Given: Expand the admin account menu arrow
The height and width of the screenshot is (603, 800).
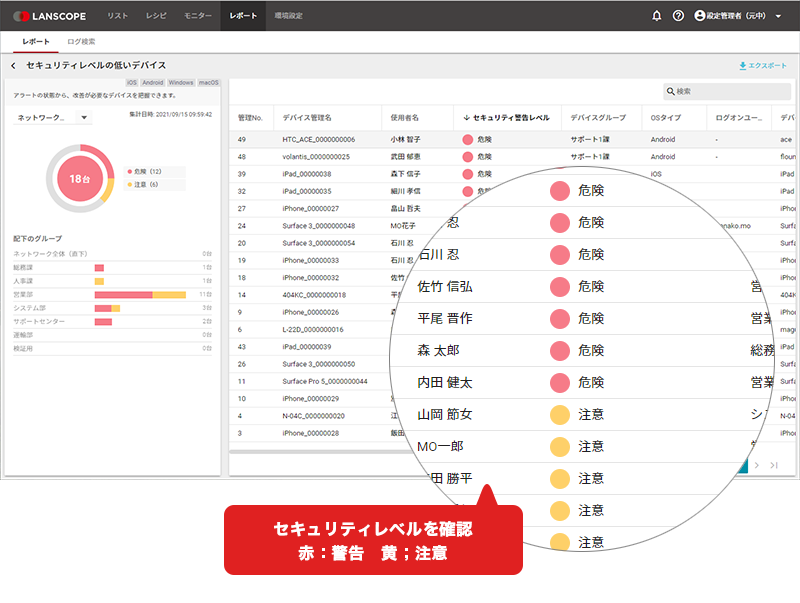Looking at the screenshot, I should click(x=778, y=16).
